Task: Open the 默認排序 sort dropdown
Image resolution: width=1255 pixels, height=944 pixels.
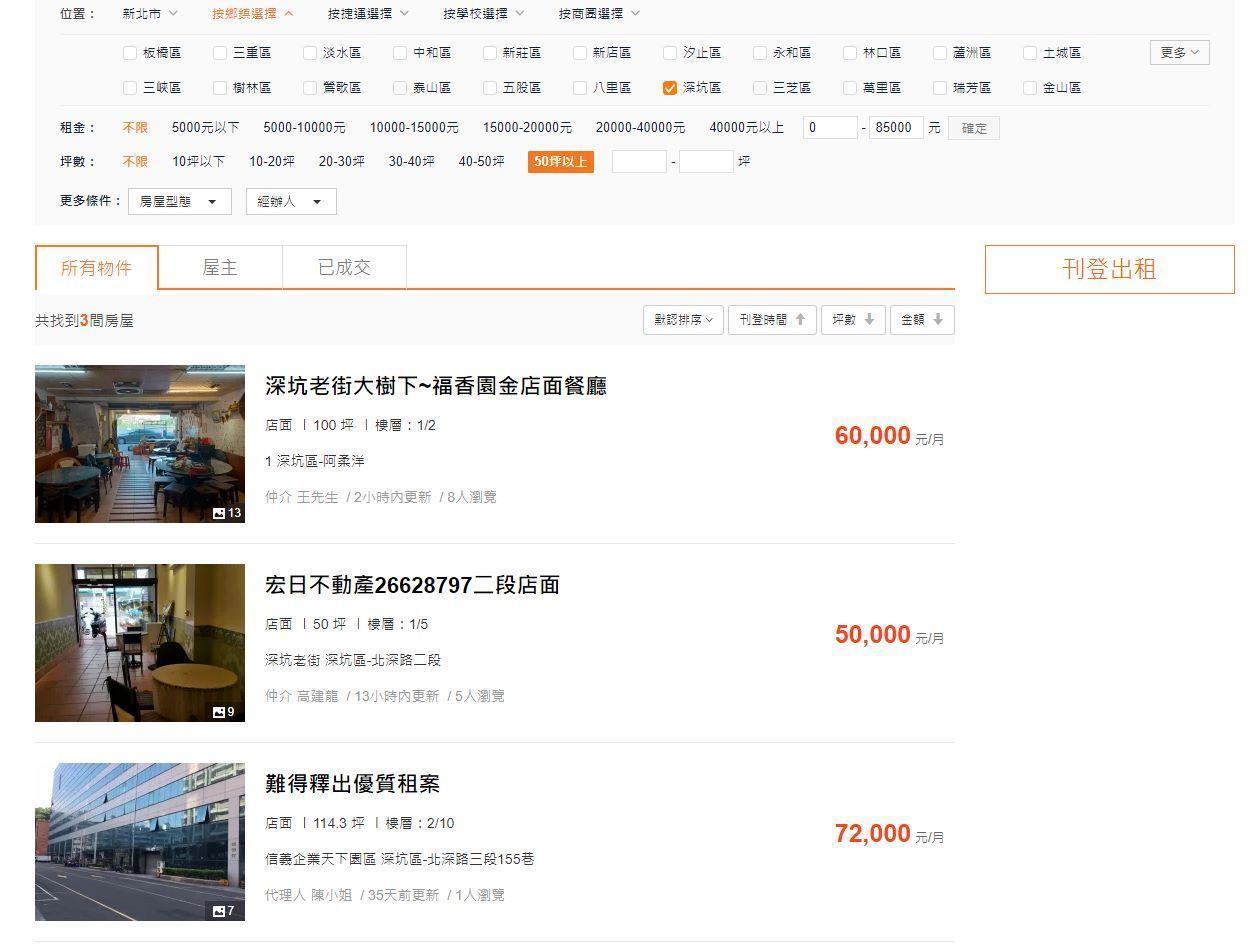Action: click(x=683, y=320)
